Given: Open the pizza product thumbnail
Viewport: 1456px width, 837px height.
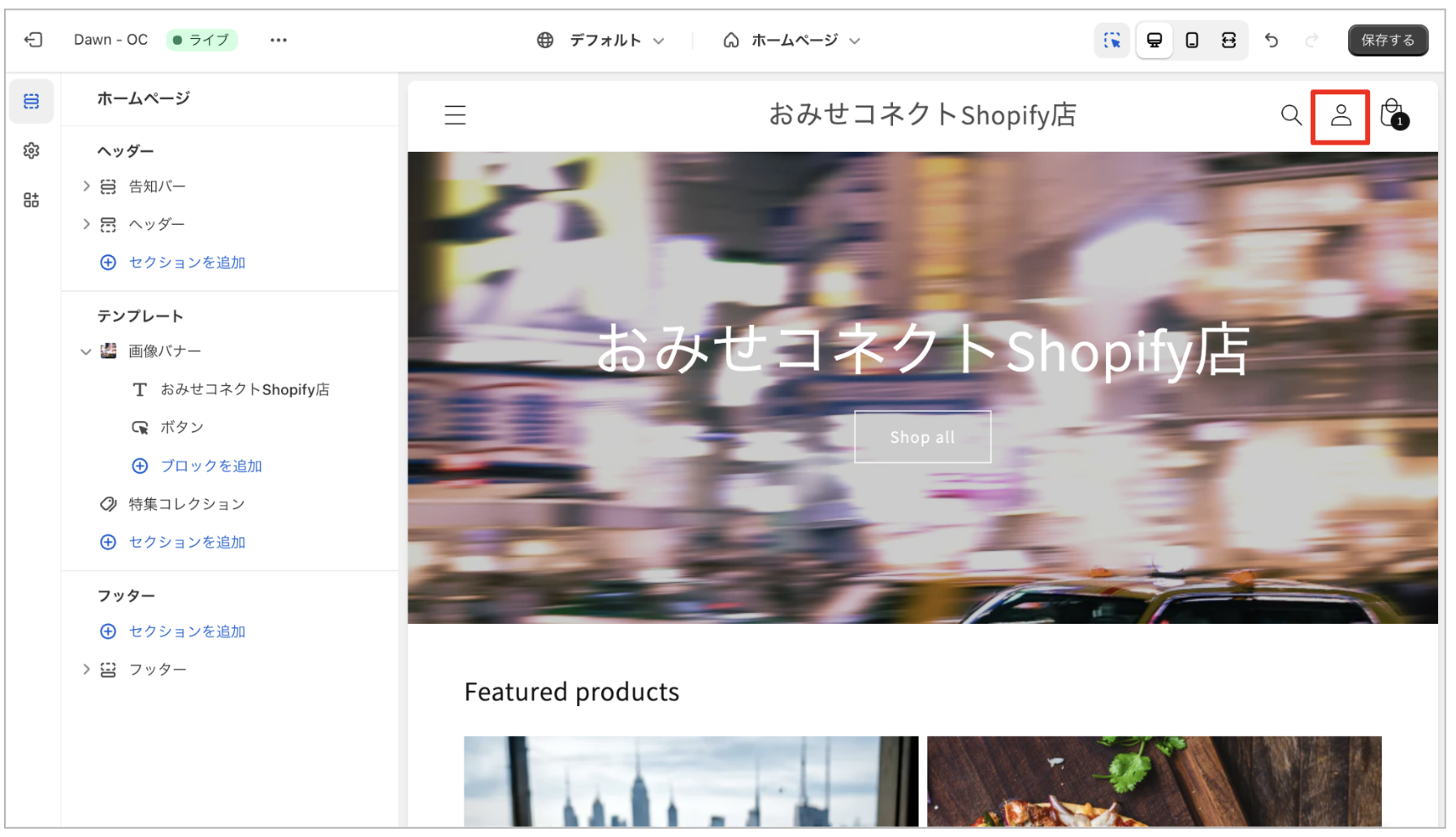Looking at the screenshot, I should click(1154, 782).
